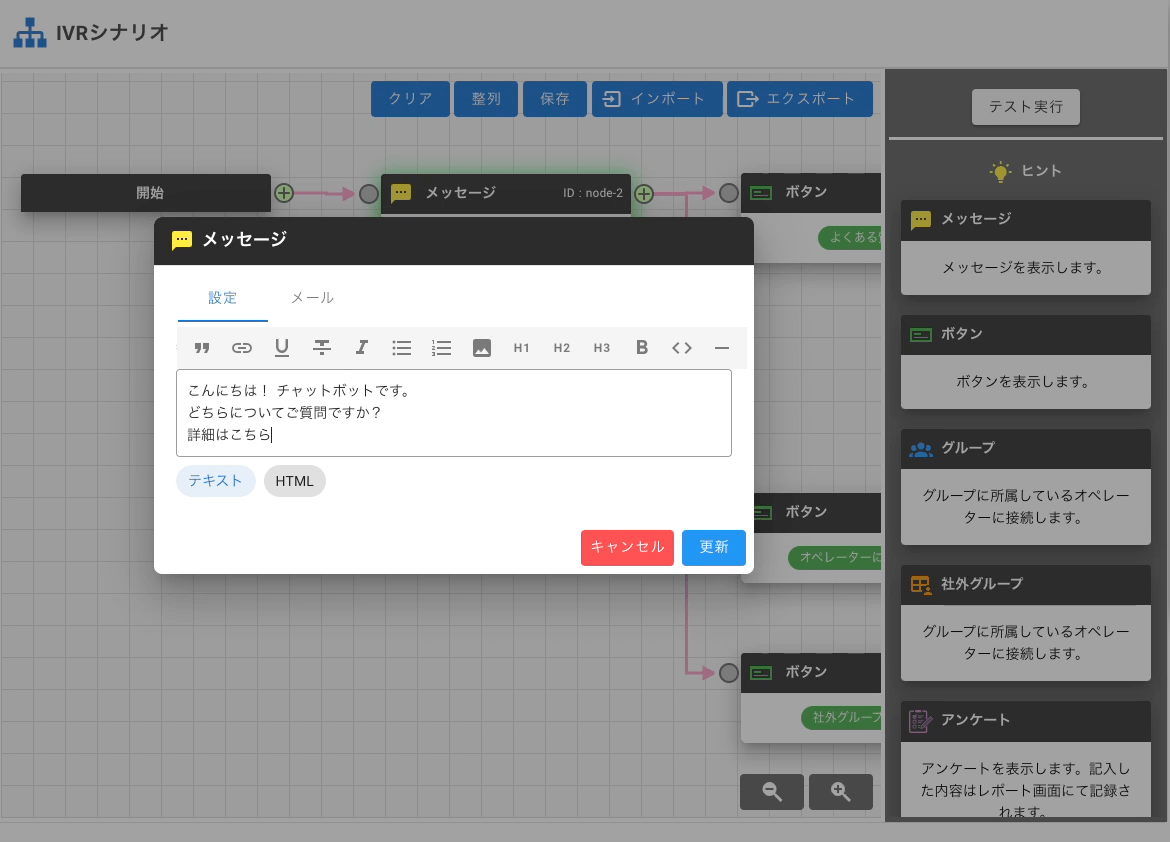Toggle bold formatting
The image size is (1170, 842).
click(642, 348)
